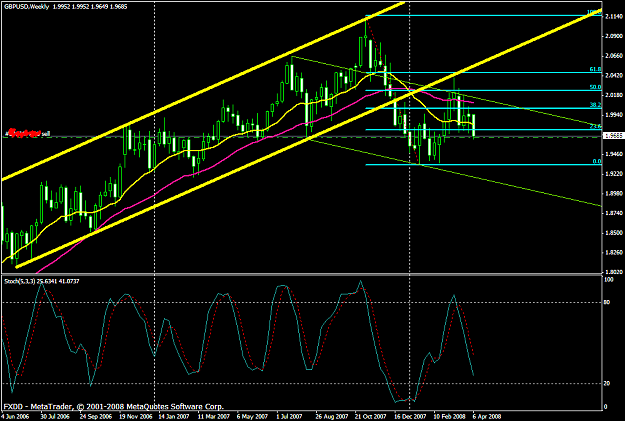The image size is (625, 421).
Task: Select the 2.0420 price axis label
Action: (x=614, y=75)
